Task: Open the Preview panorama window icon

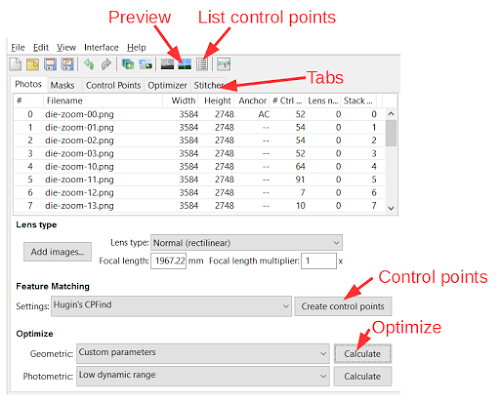Action: pos(185,64)
